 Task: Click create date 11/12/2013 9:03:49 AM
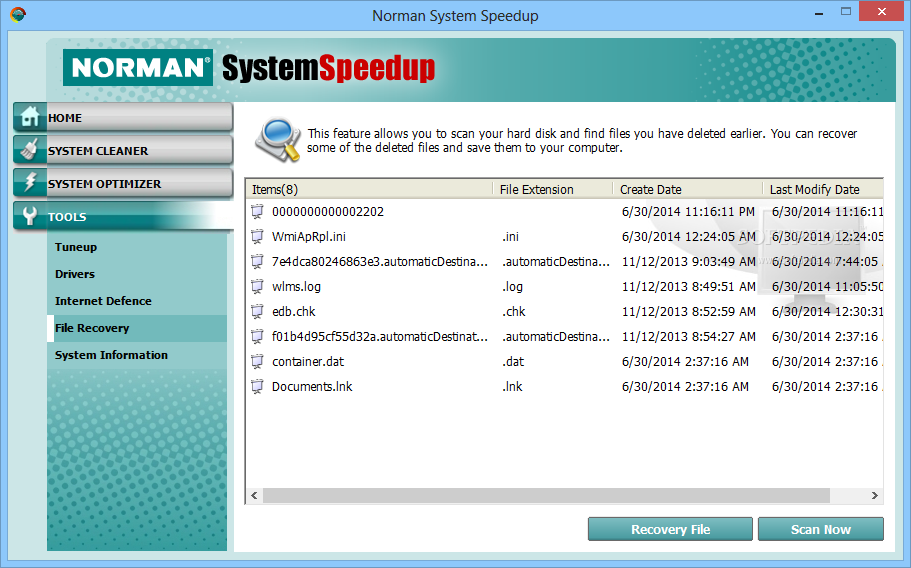688,261
